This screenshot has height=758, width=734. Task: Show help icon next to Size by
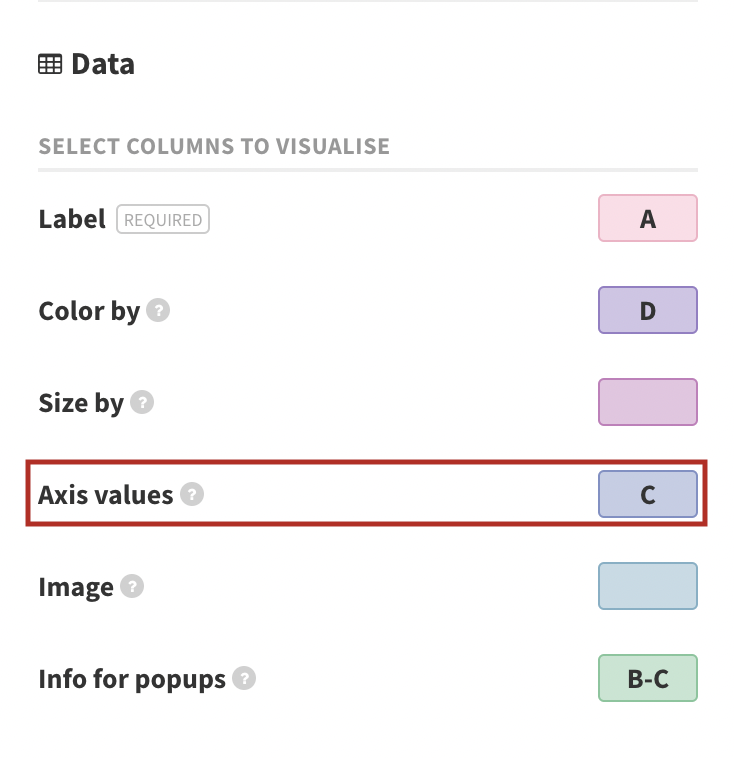142,402
